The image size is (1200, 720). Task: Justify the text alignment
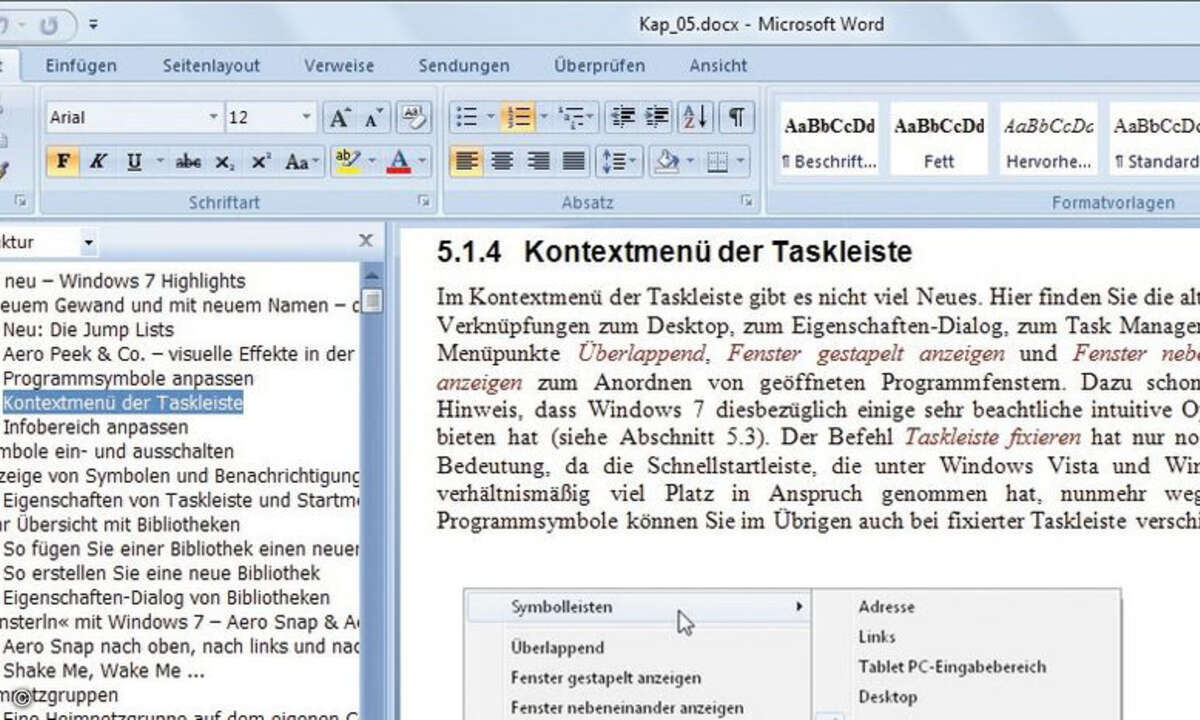[574, 161]
